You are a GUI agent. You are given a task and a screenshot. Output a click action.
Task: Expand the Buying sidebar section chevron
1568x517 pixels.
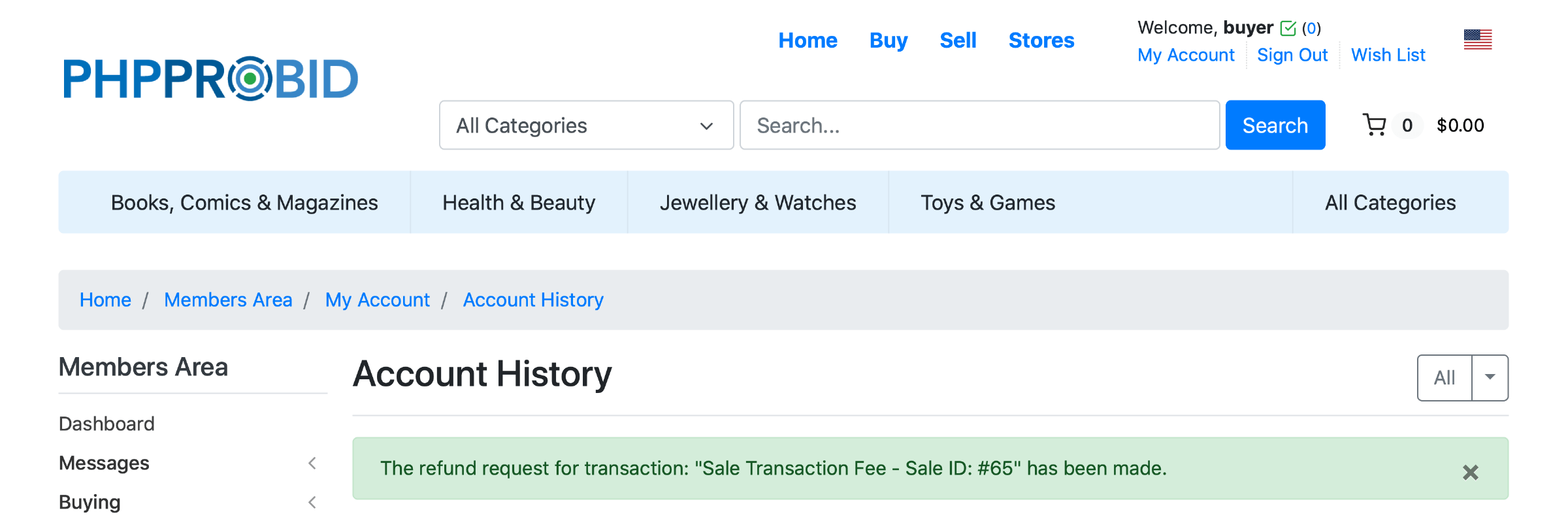[312, 503]
